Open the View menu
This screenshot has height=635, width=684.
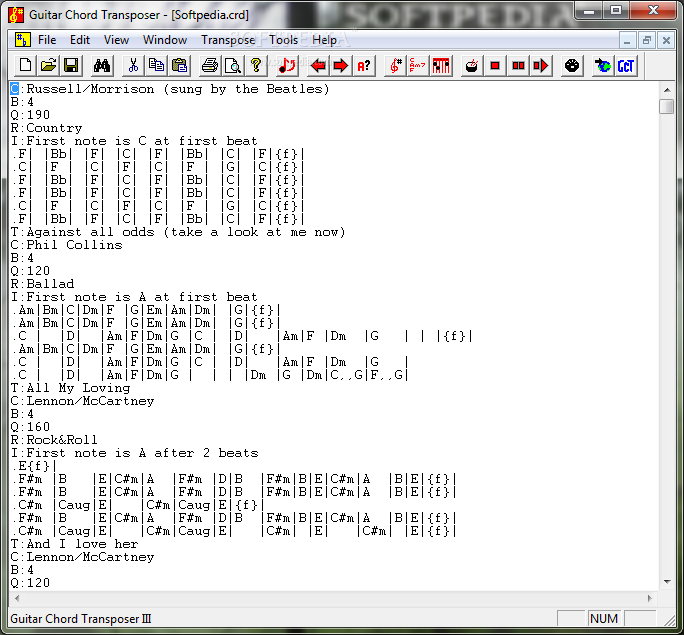tap(116, 40)
